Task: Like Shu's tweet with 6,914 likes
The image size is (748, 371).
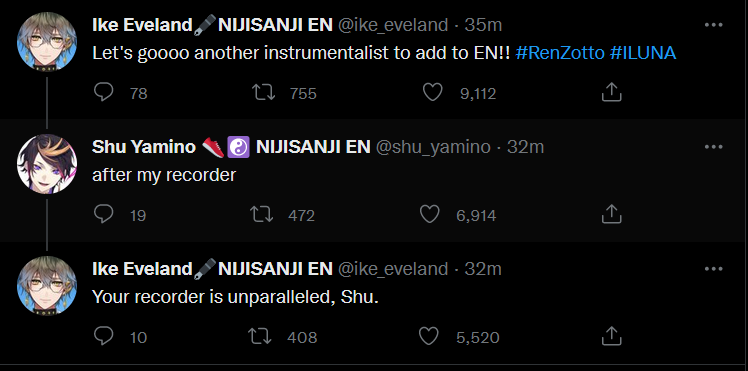Action: (x=429, y=214)
